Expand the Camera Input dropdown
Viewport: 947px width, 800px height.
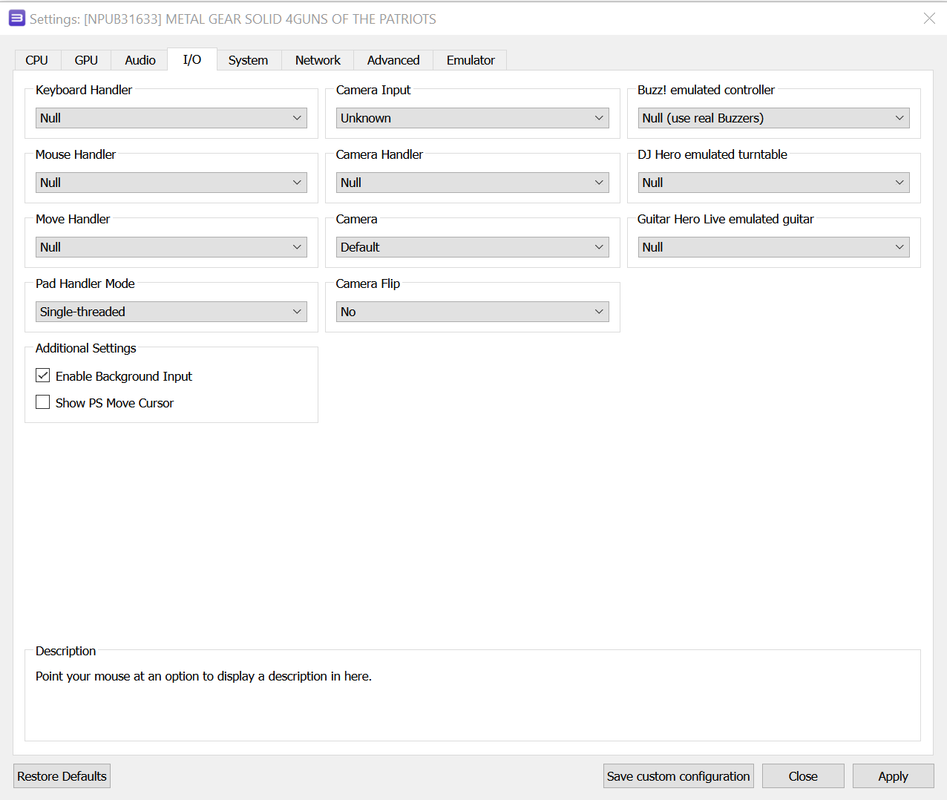point(472,118)
